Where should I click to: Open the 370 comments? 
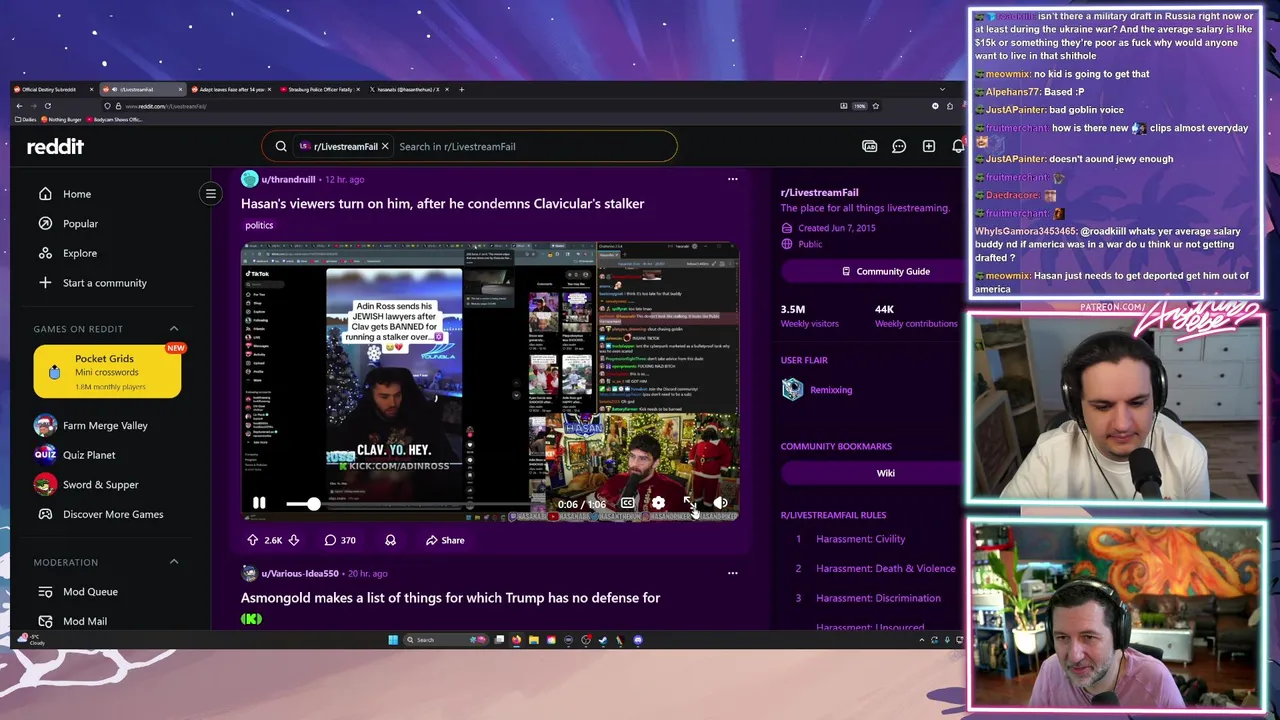(x=339, y=540)
